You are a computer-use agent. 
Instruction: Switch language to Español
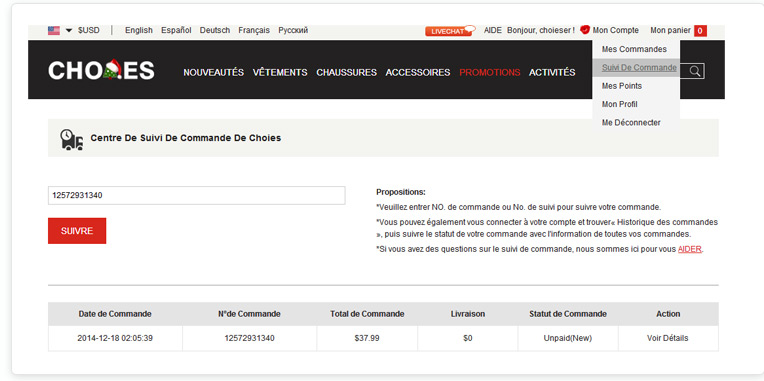[176, 30]
